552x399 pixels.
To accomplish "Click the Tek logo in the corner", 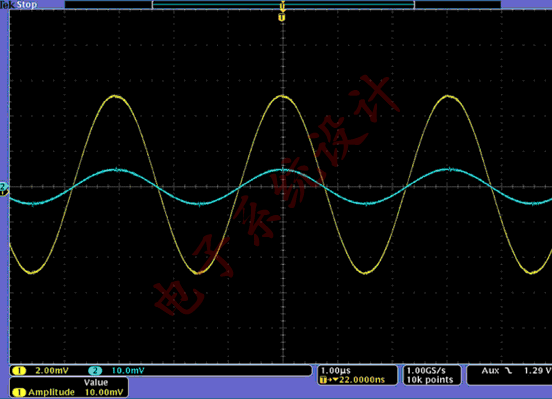I will click(7, 5).
